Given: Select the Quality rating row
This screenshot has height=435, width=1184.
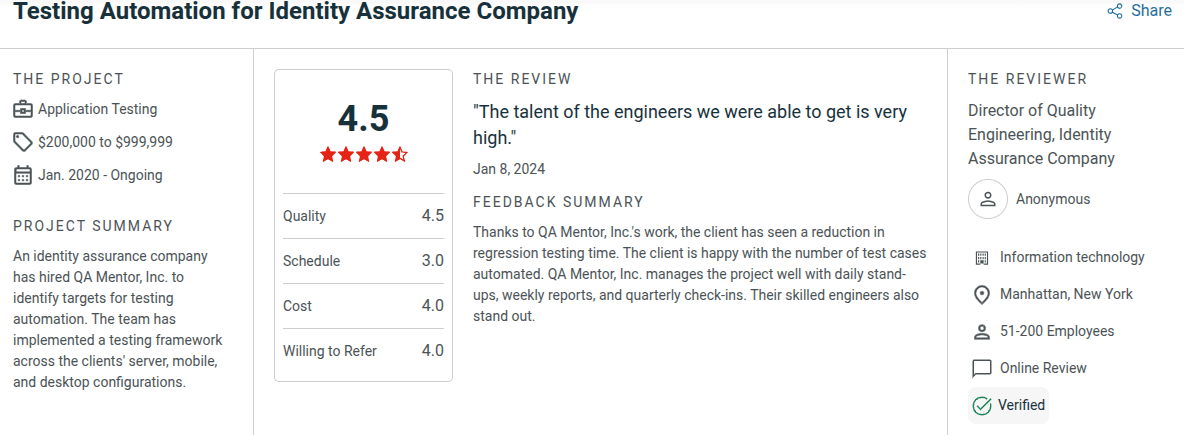Looking at the screenshot, I should (x=363, y=216).
